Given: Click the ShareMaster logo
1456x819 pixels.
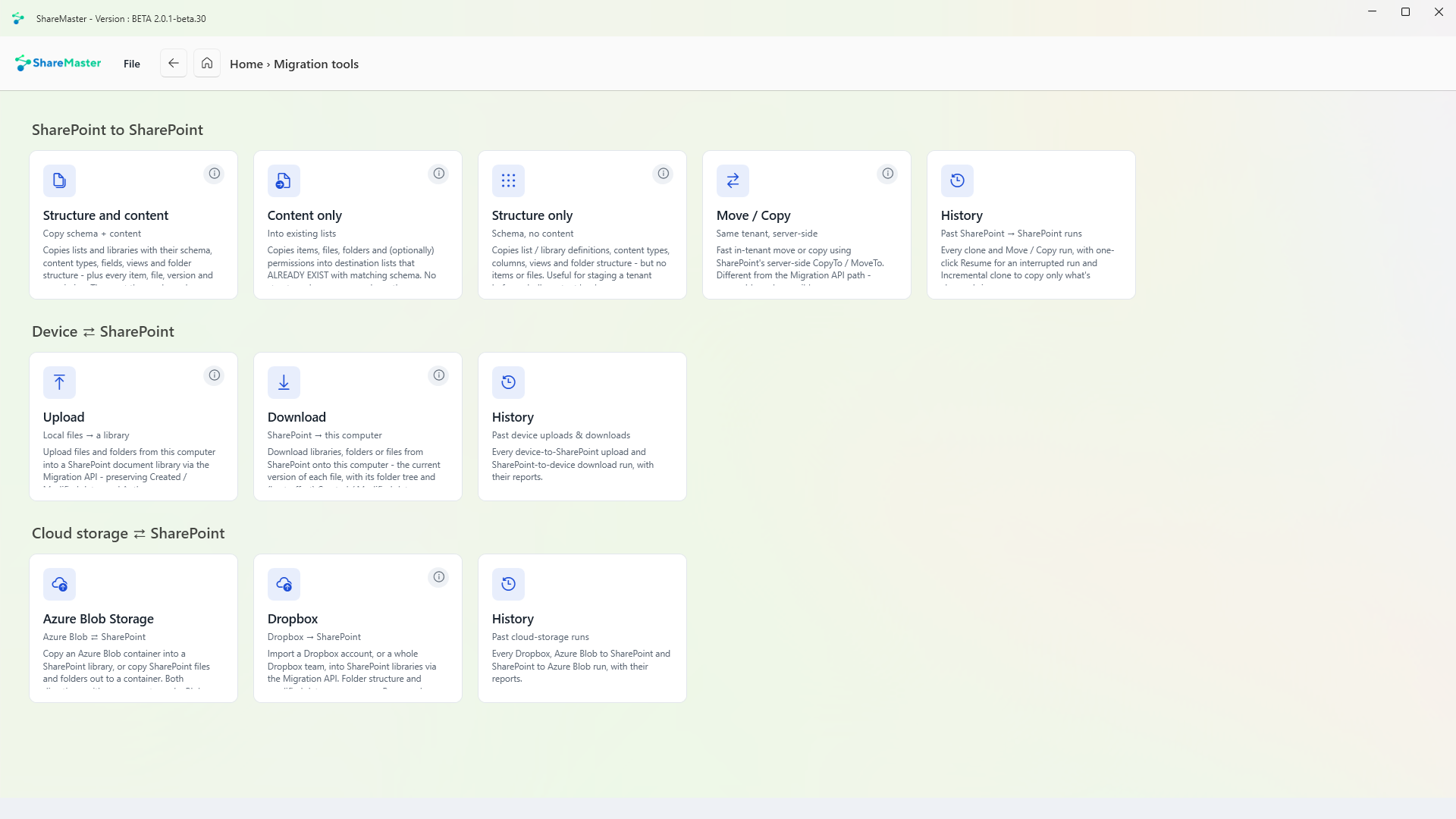Looking at the screenshot, I should tap(58, 63).
